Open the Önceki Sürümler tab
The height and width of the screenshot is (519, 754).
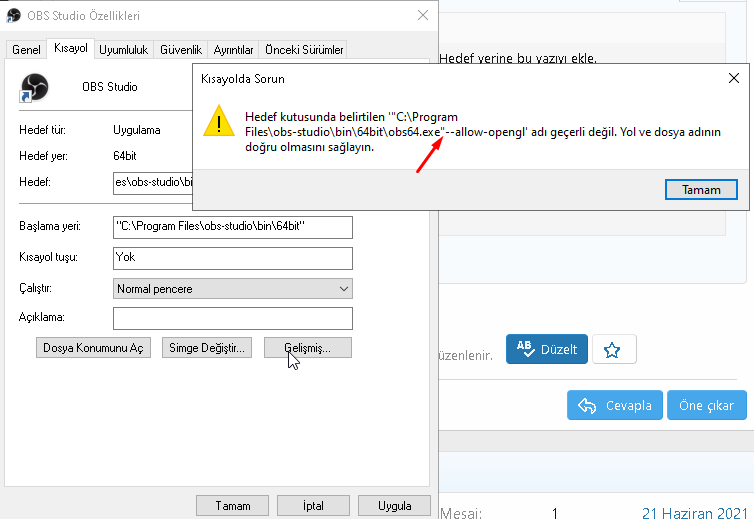point(304,50)
